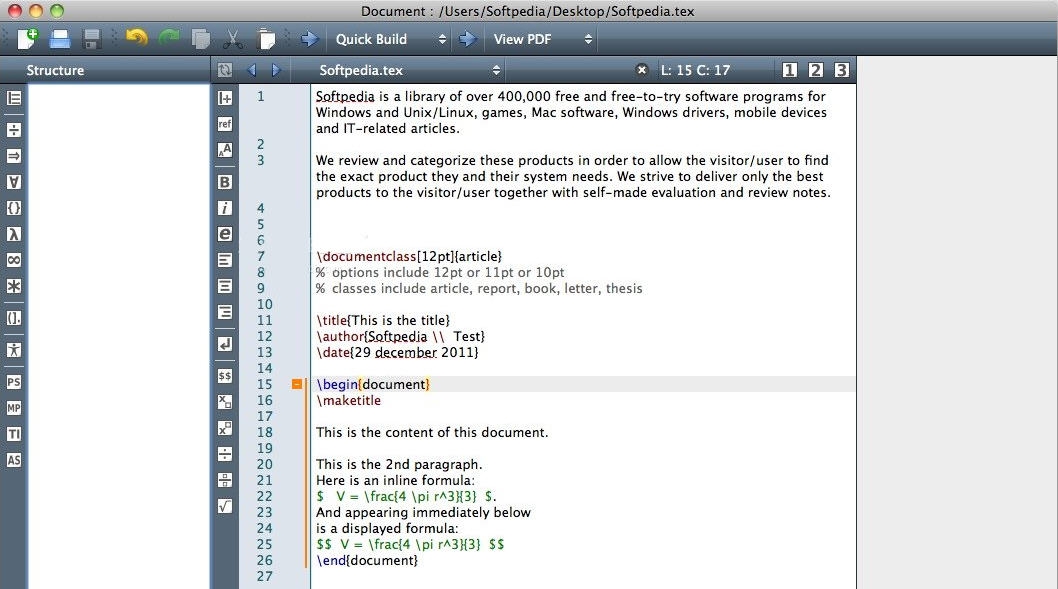This screenshot has width=1058, height=589.
Task: Open the Greek letters symbol panel
Action: point(14,234)
